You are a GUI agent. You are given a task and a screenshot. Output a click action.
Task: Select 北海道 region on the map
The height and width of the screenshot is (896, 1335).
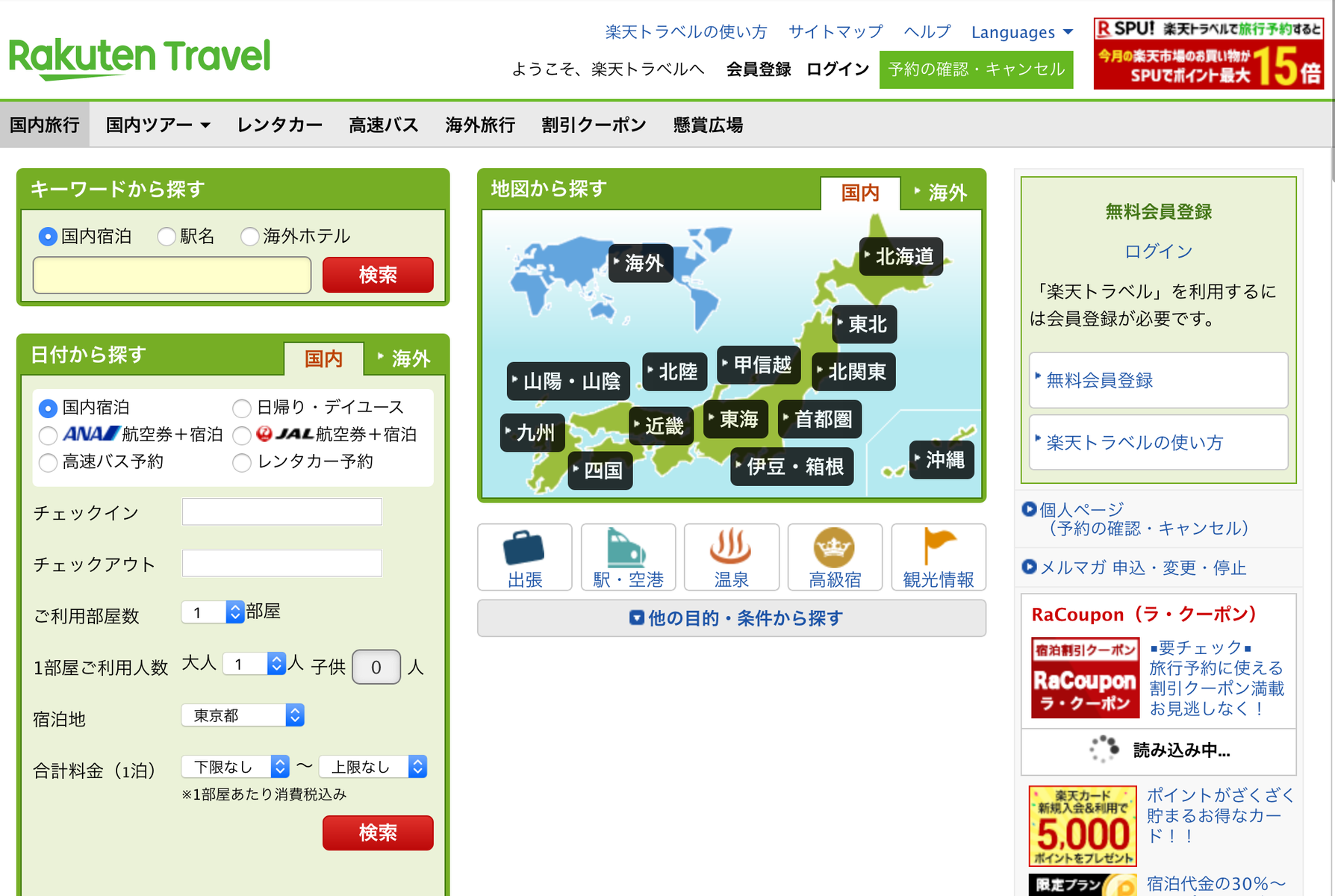point(901,257)
